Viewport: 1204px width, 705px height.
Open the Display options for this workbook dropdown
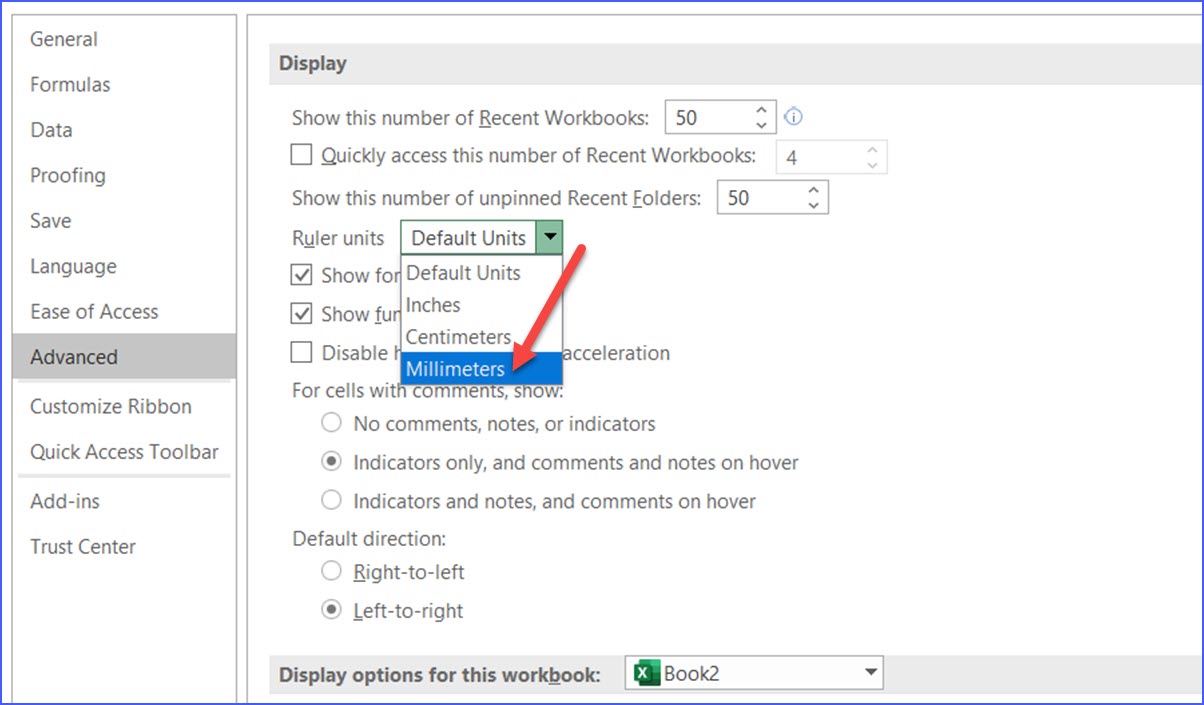point(869,673)
